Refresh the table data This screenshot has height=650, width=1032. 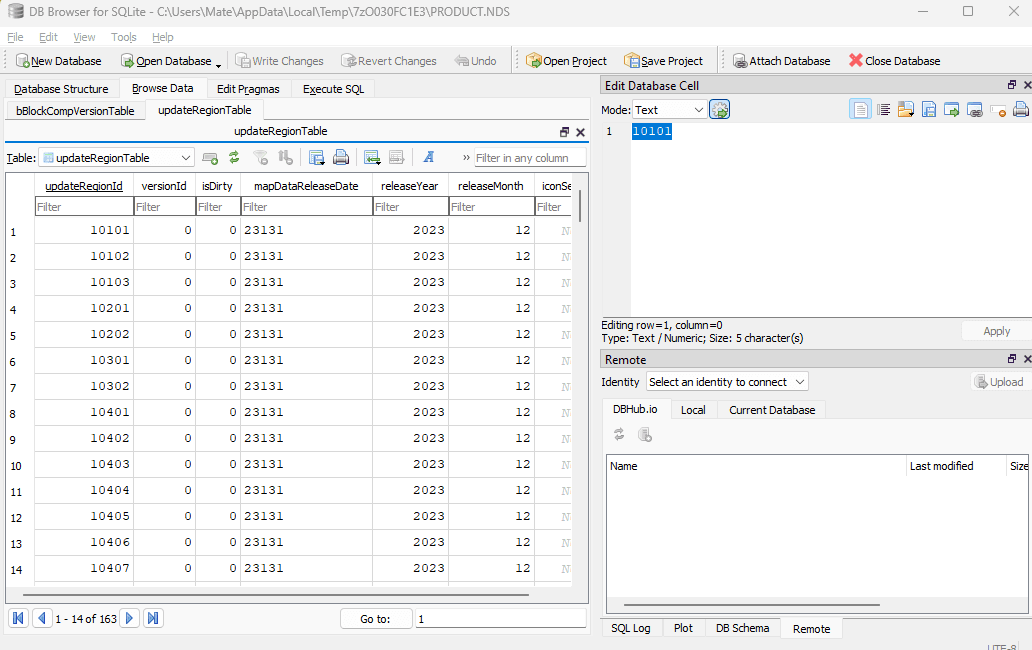pos(234,157)
